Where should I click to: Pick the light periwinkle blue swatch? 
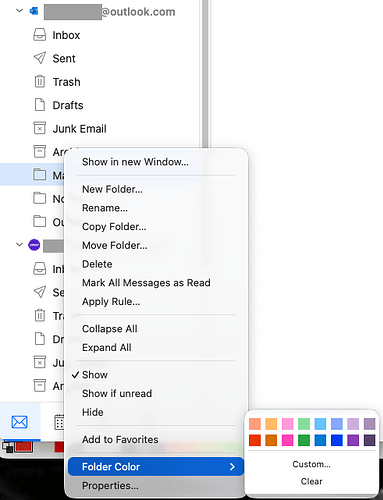(337, 424)
